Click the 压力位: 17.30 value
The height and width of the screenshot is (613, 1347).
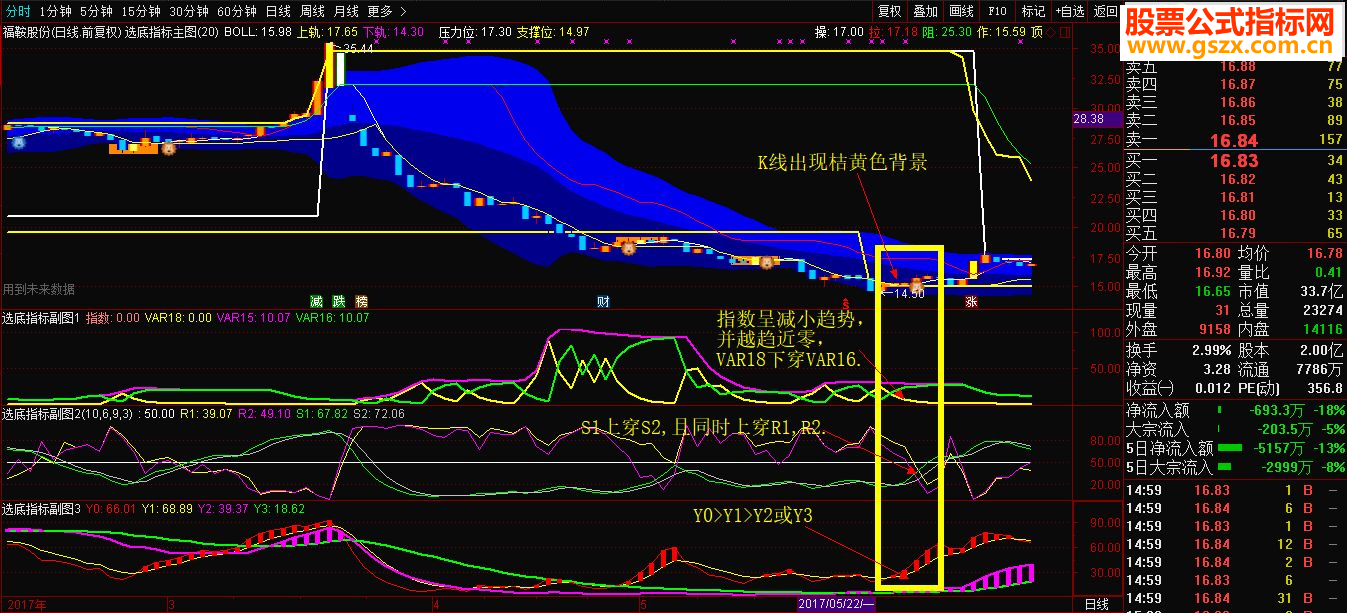(x=475, y=32)
